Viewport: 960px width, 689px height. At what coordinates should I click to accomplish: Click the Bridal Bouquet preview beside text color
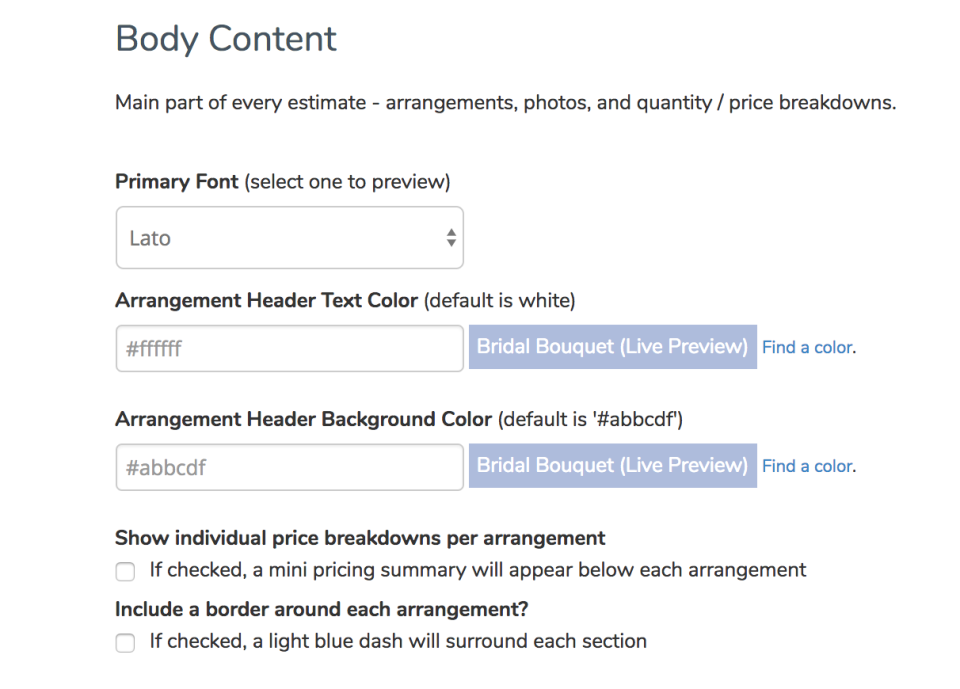point(612,347)
